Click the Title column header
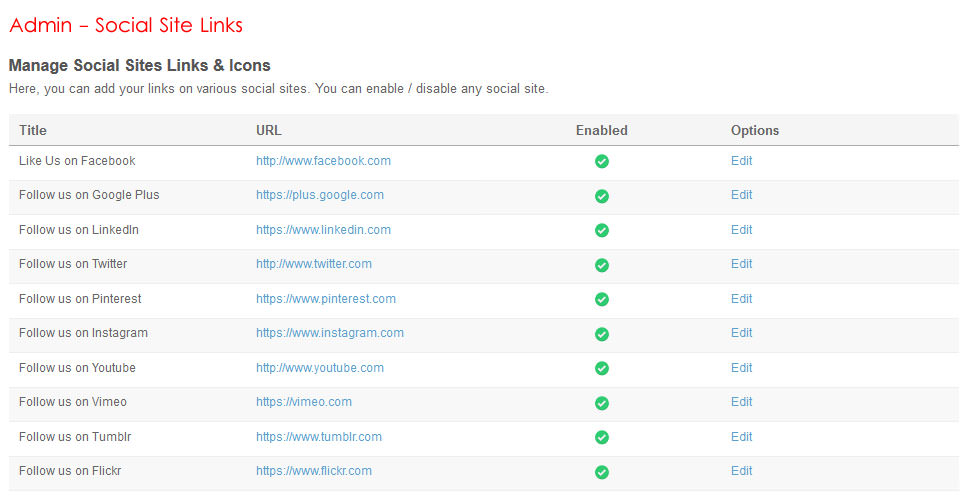The width and height of the screenshot is (966, 497). (33, 130)
